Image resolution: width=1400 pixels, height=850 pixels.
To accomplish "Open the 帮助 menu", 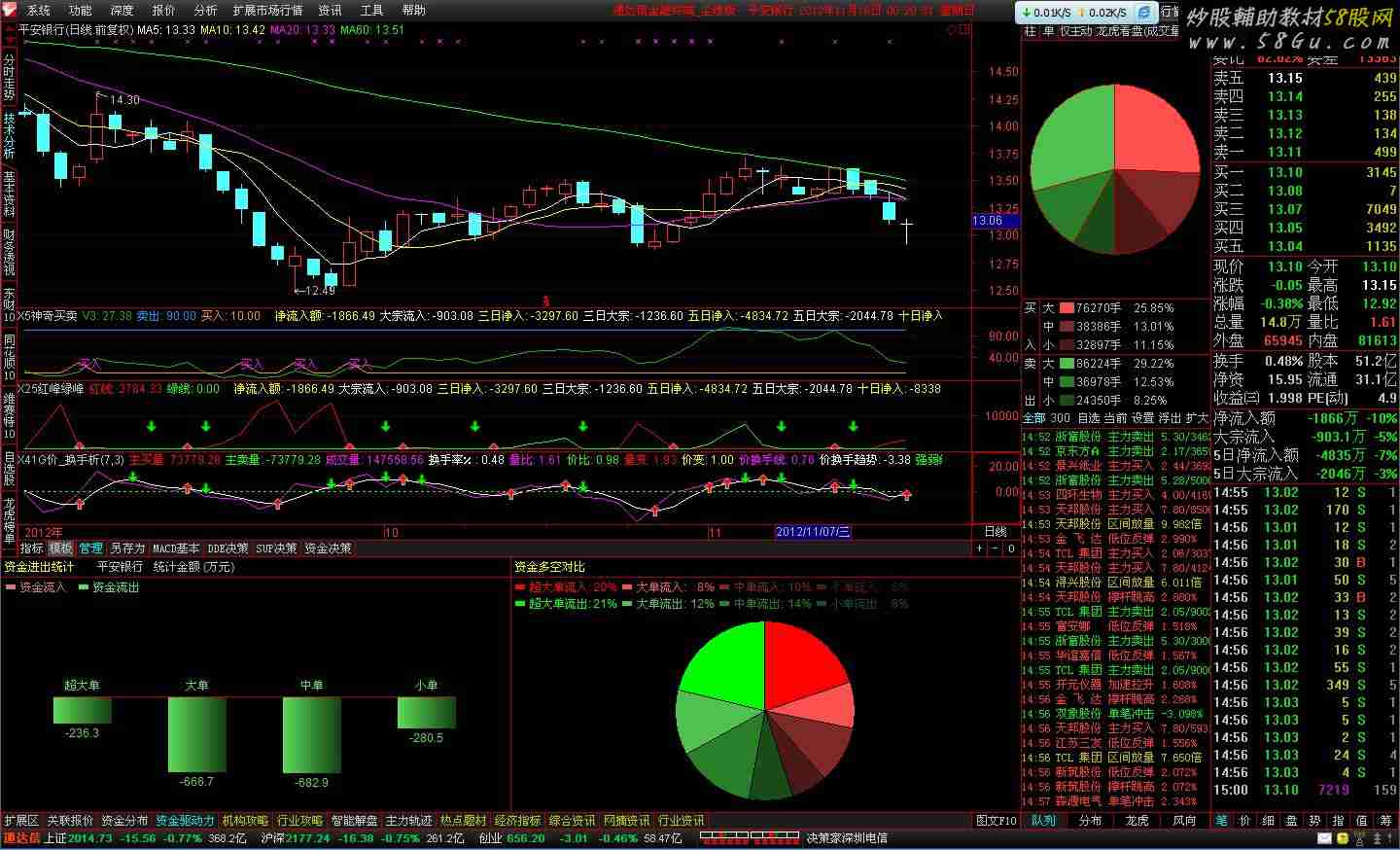I will pyautogui.click(x=413, y=10).
